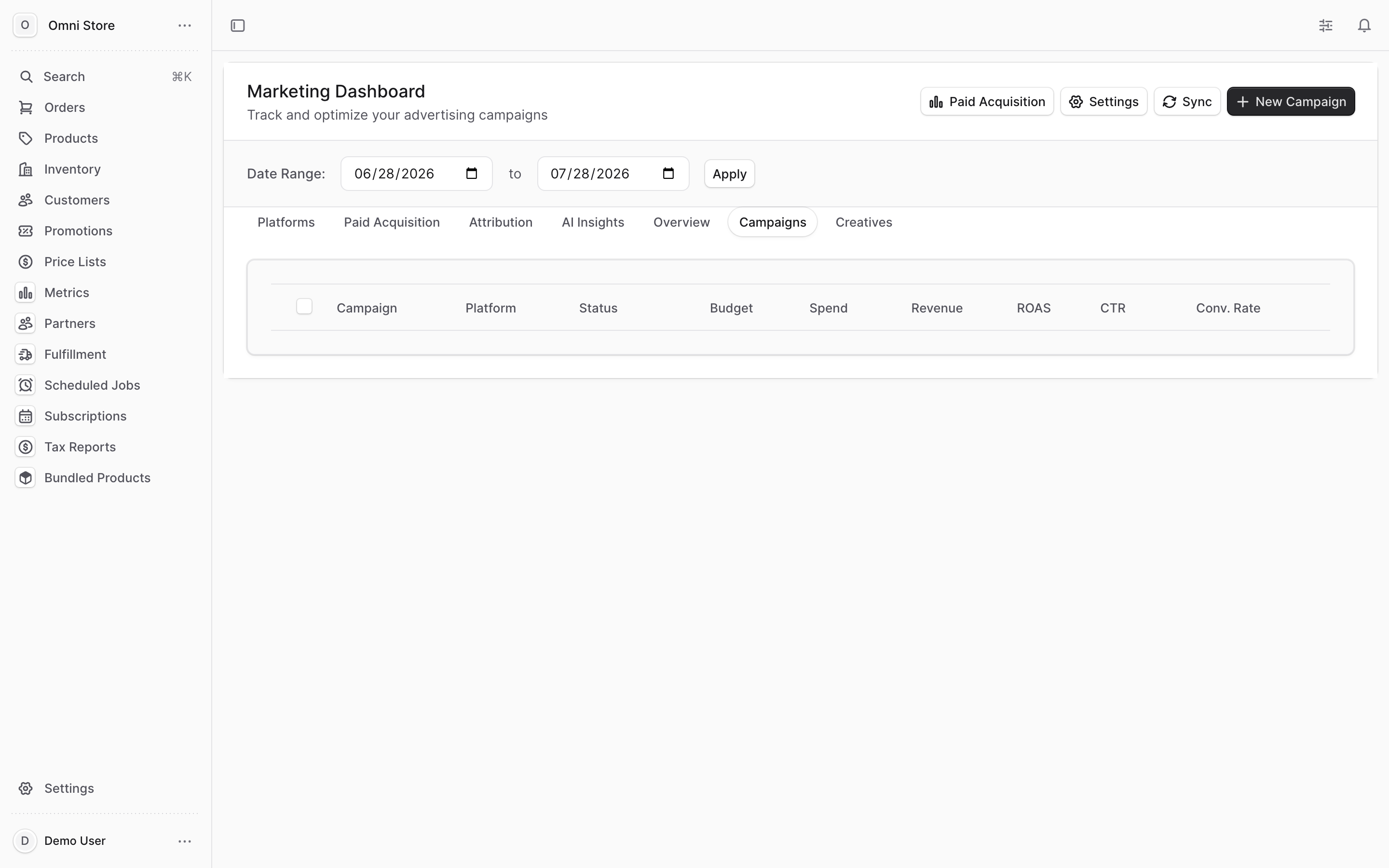
Task: Click the sidebar Settings gear icon
Action: 25,788
